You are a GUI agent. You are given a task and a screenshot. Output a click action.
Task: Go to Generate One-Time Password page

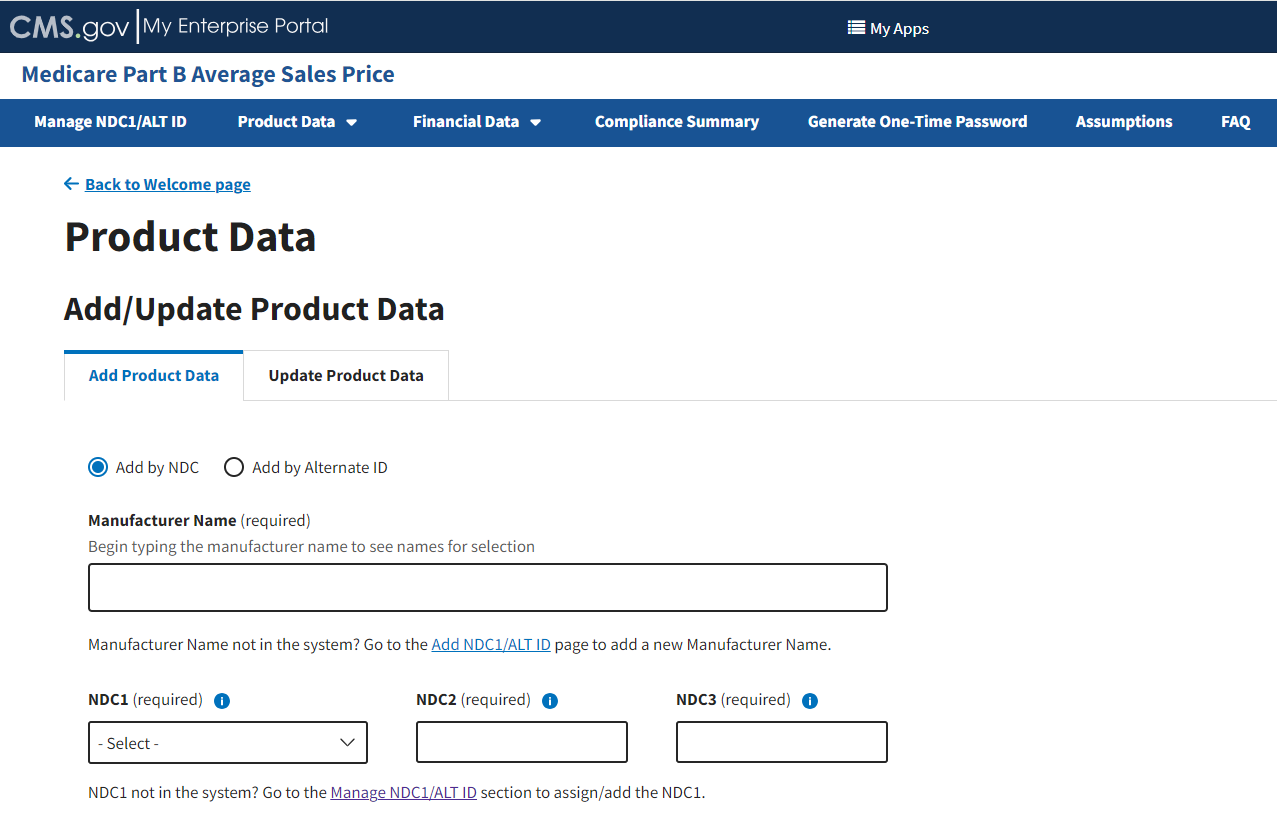[917, 122]
